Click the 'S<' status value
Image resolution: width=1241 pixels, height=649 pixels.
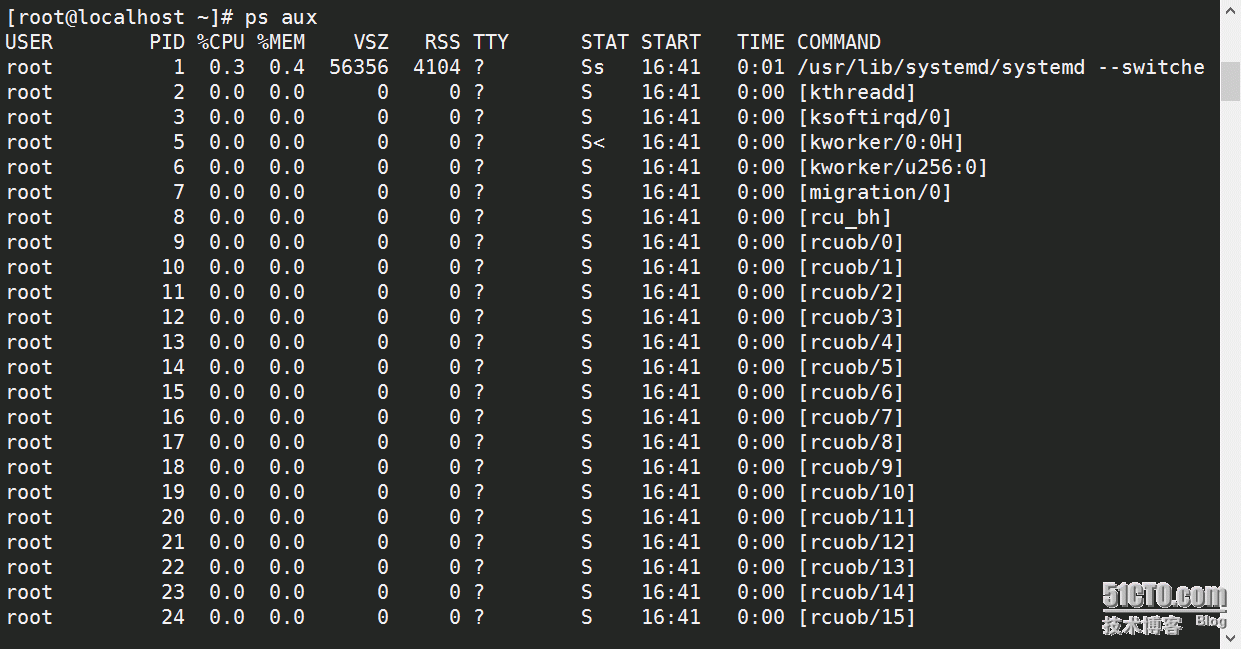click(593, 142)
